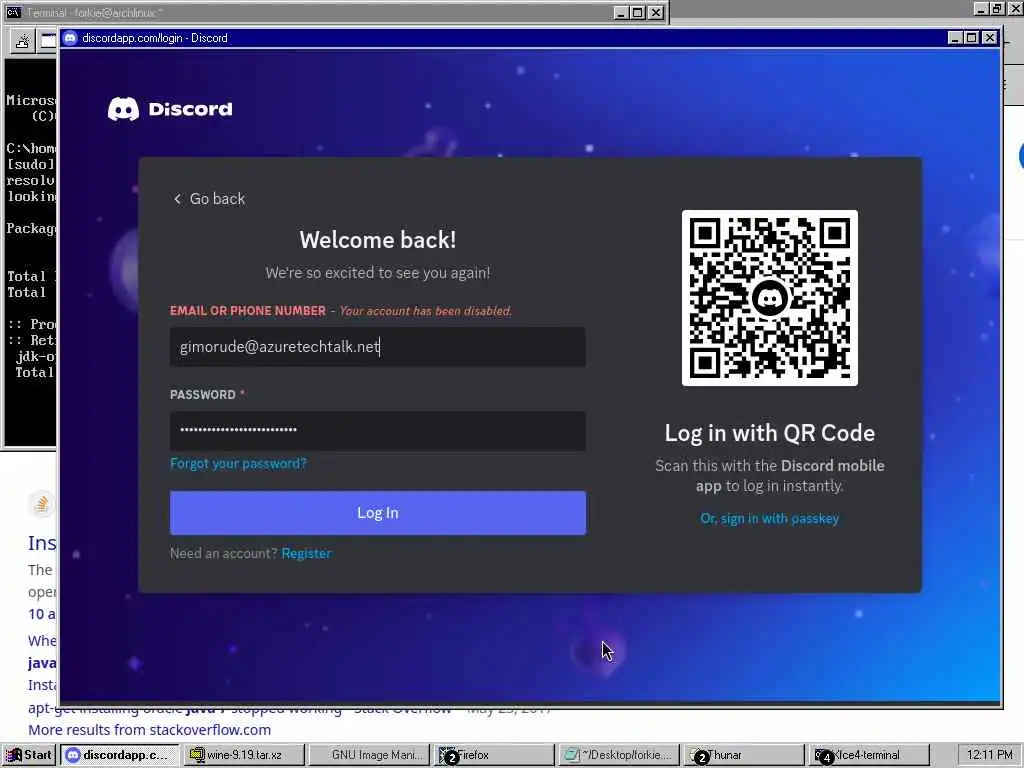Screen dimensions: 1024x768
Task: Click the Terminal window title bar icon
Action: (x=13, y=12)
